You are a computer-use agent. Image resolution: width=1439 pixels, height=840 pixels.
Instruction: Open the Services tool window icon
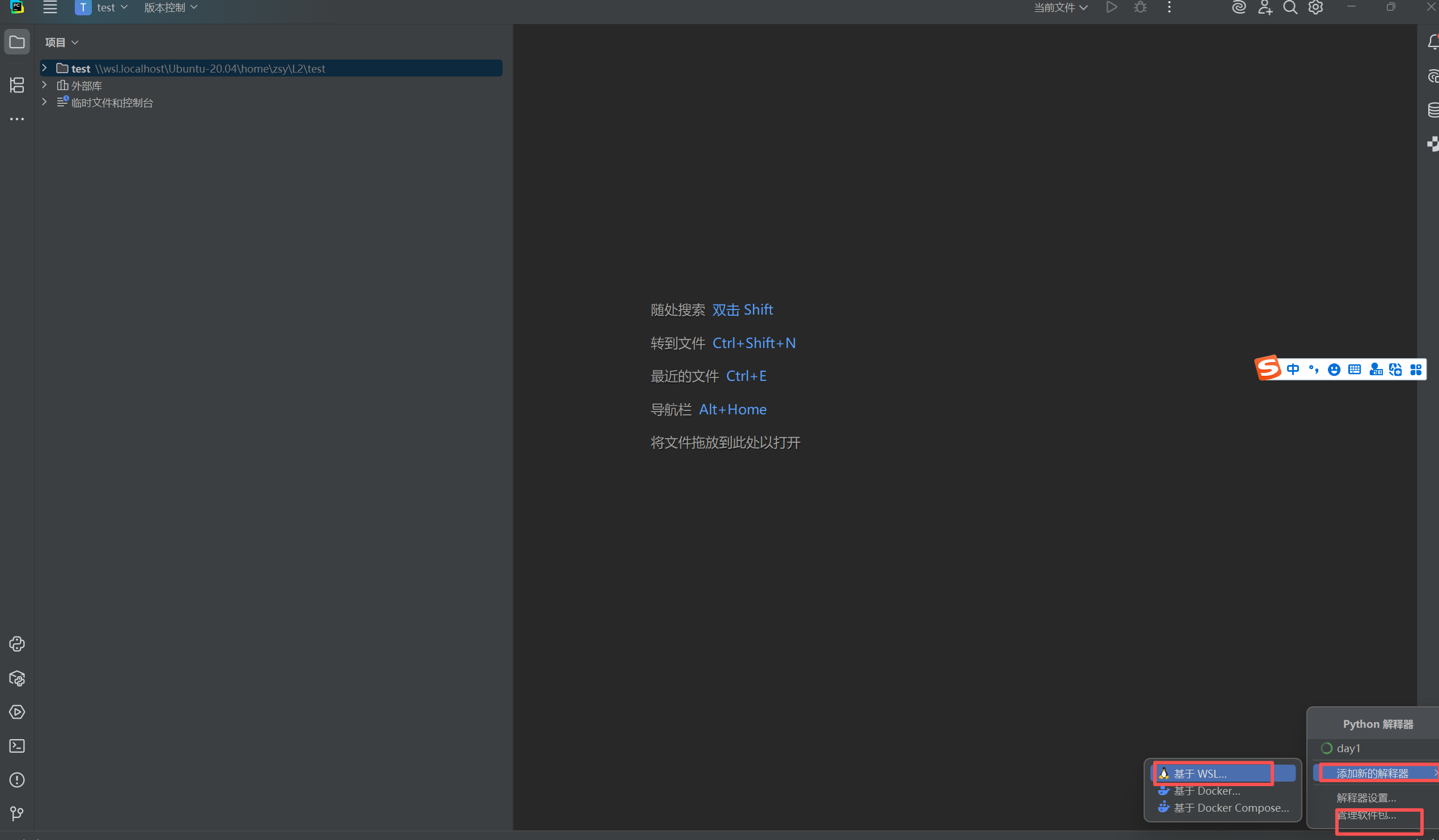[16, 712]
